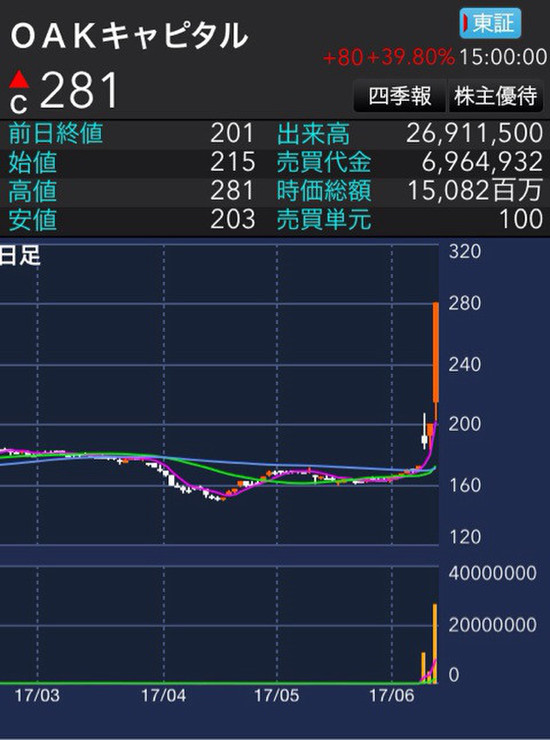Click the +39.80% change percentage

(x=410, y=57)
